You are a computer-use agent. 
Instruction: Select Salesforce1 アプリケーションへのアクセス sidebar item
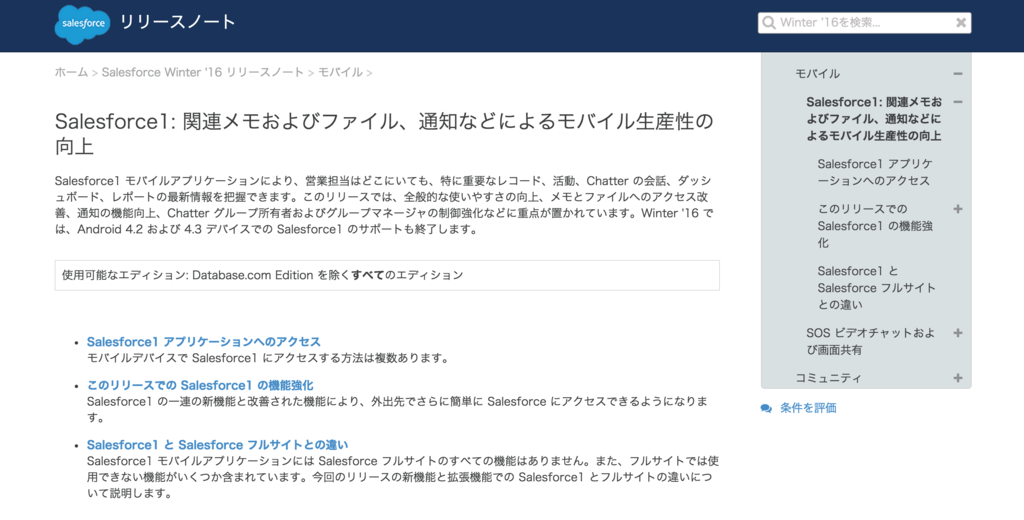pyautogui.click(x=875, y=172)
